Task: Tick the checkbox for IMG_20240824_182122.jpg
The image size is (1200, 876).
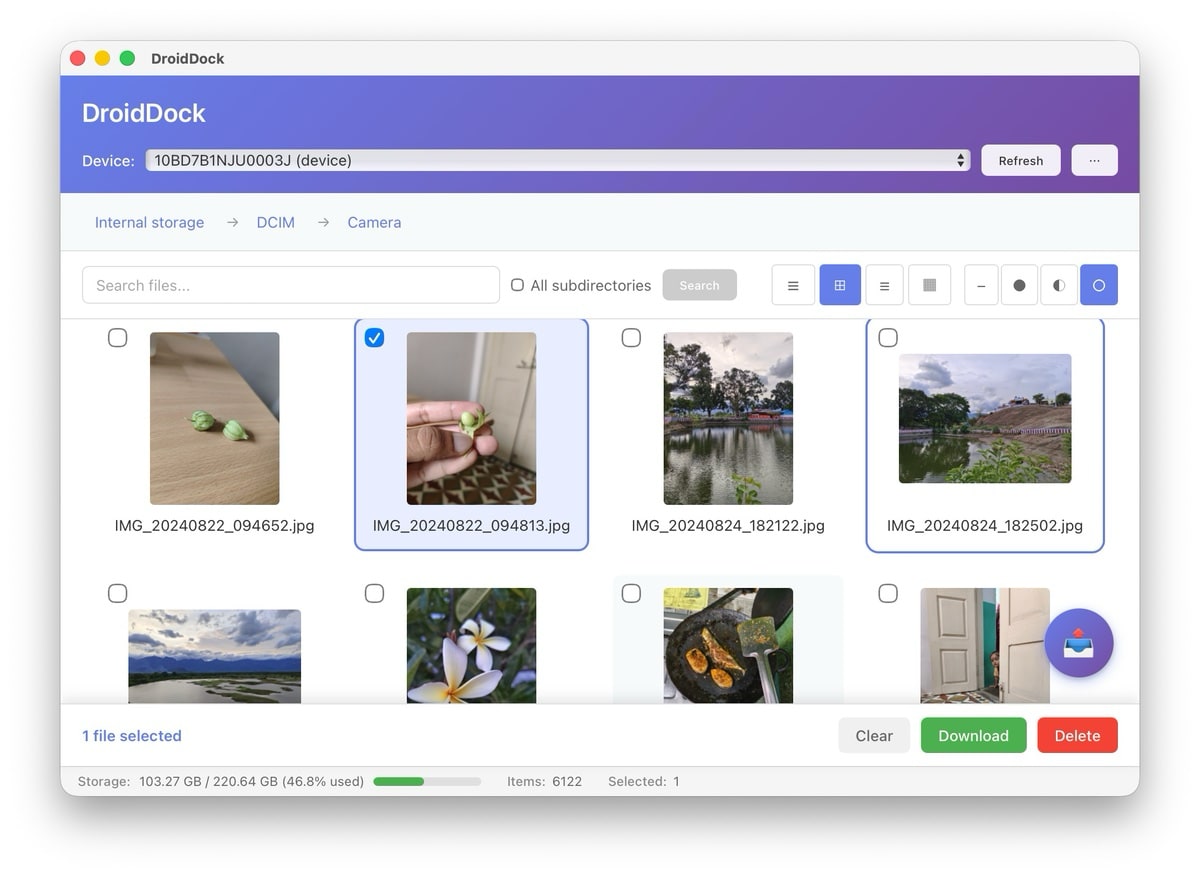Action: pos(631,338)
